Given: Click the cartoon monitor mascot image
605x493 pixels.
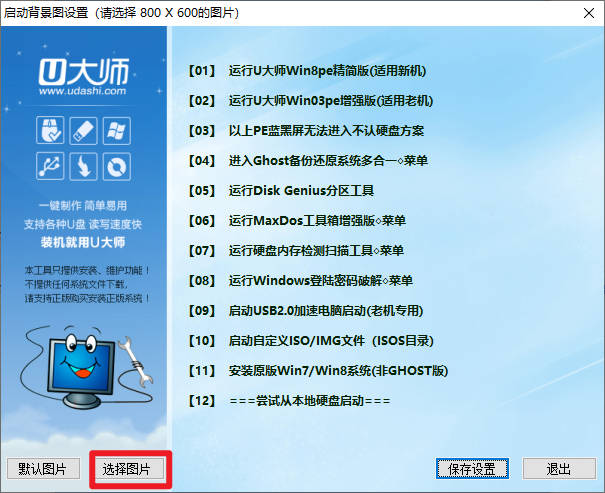Looking at the screenshot, I should 88,369.
